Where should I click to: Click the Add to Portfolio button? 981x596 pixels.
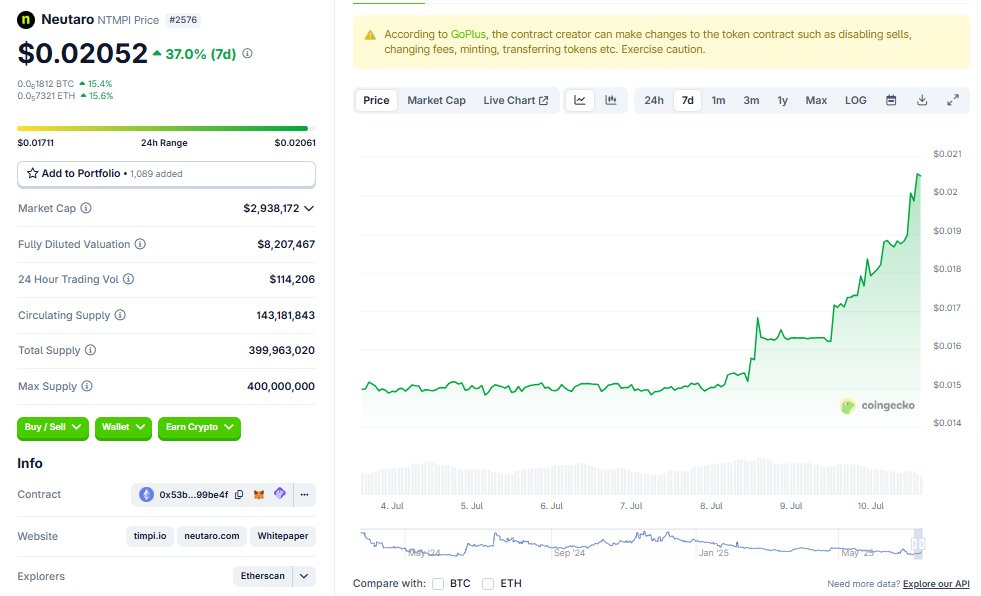(166, 174)
